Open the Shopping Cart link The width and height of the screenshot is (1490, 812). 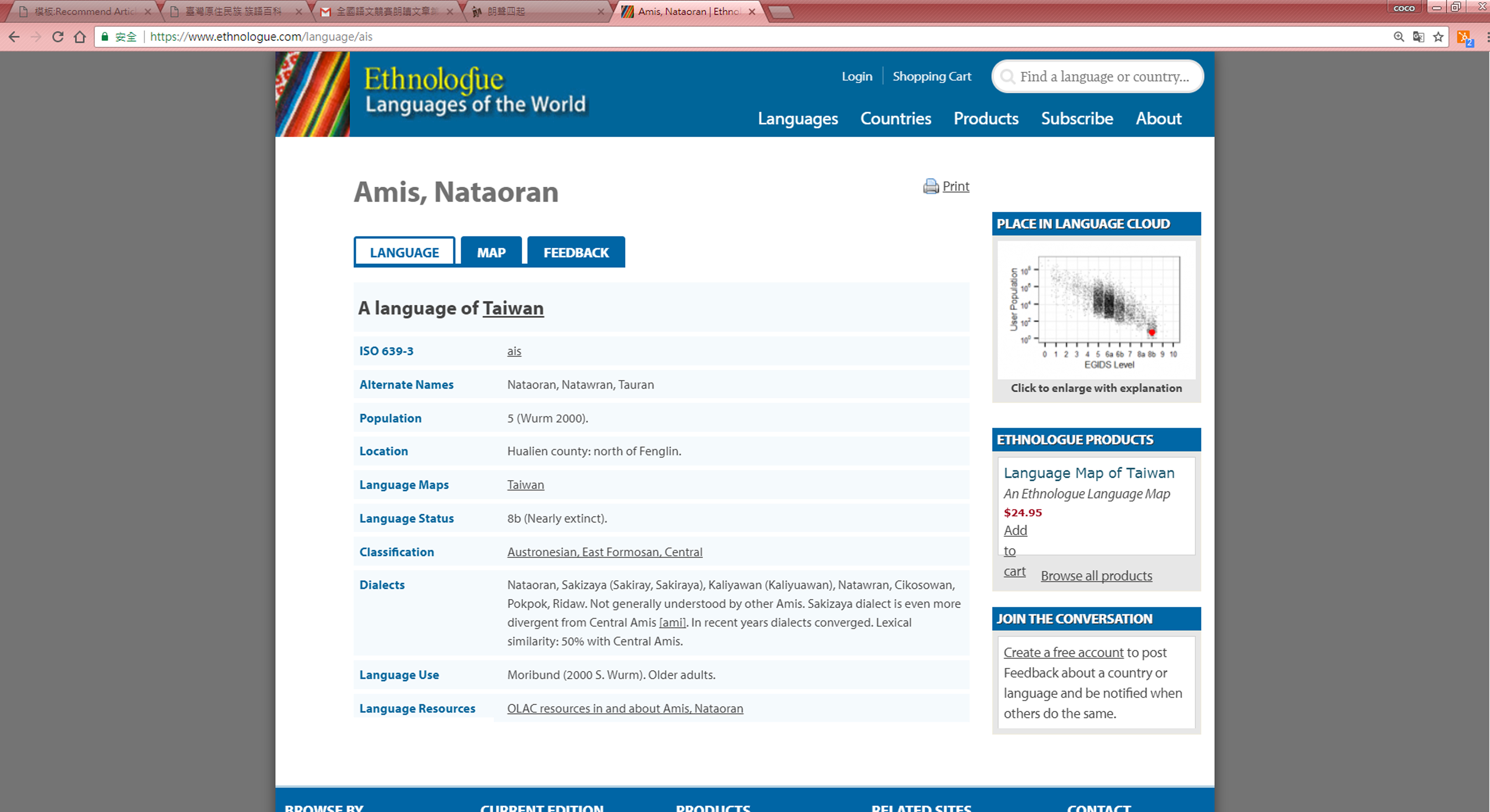coord(932,76)
